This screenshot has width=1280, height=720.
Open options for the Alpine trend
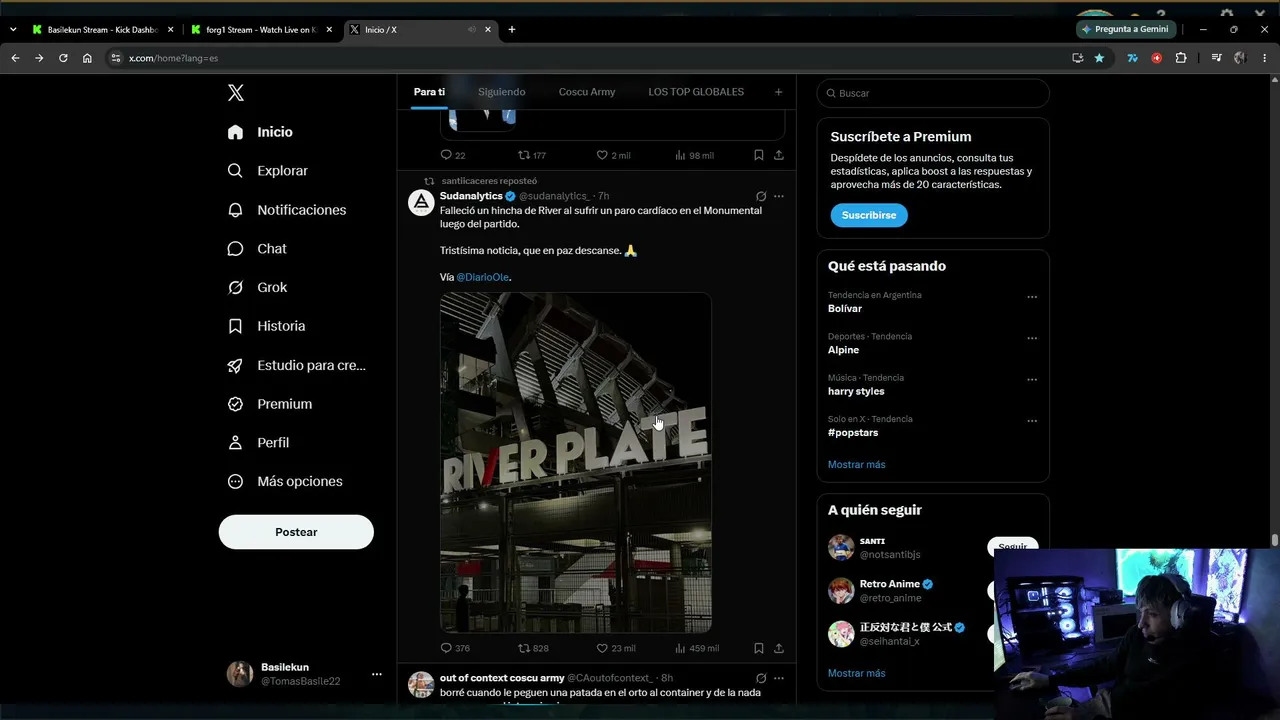point(1032,338)
